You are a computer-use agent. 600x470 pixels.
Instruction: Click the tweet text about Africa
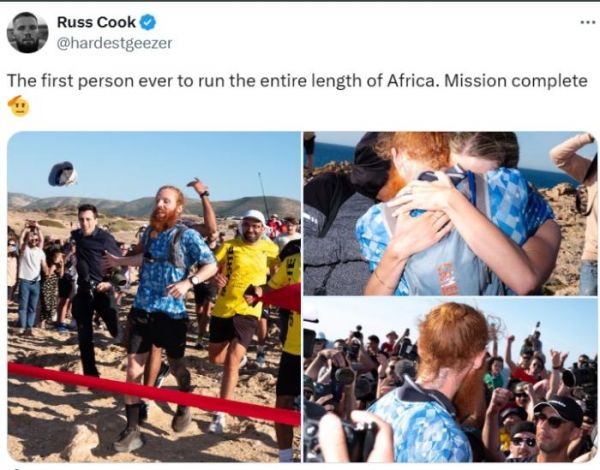pos(297,81)
